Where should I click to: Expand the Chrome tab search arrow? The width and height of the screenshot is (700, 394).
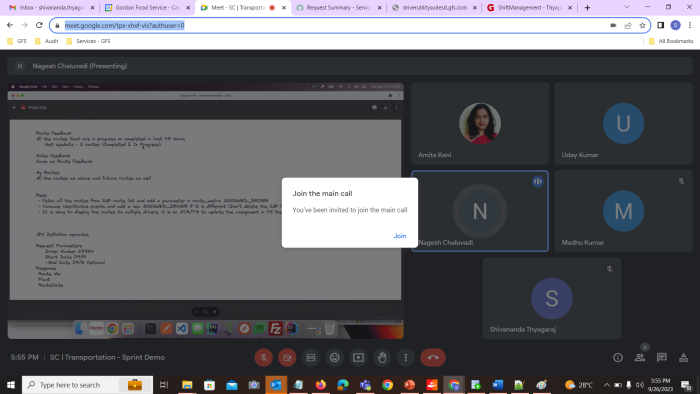627,7
